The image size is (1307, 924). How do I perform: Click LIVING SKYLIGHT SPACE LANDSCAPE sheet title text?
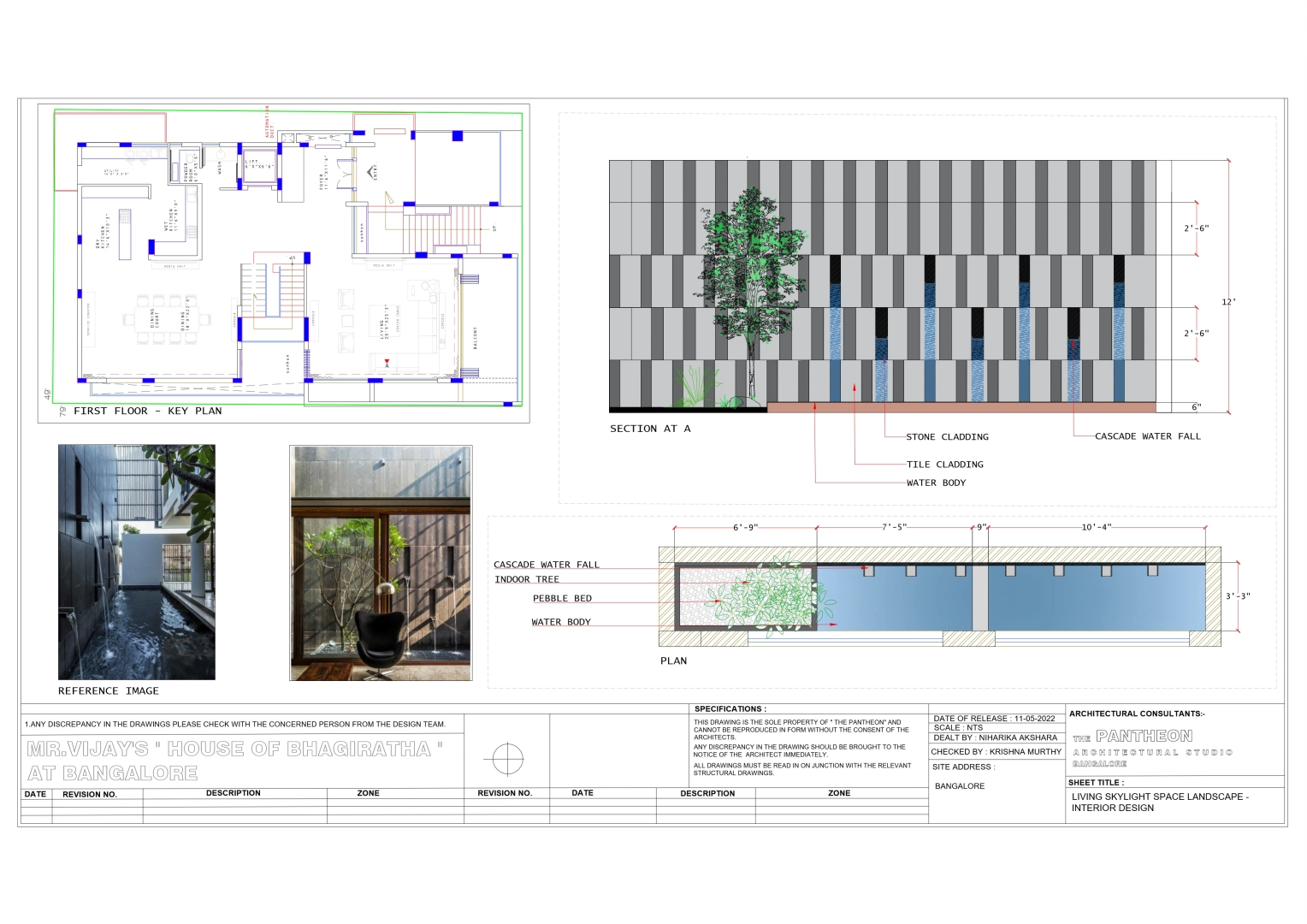1160,803
